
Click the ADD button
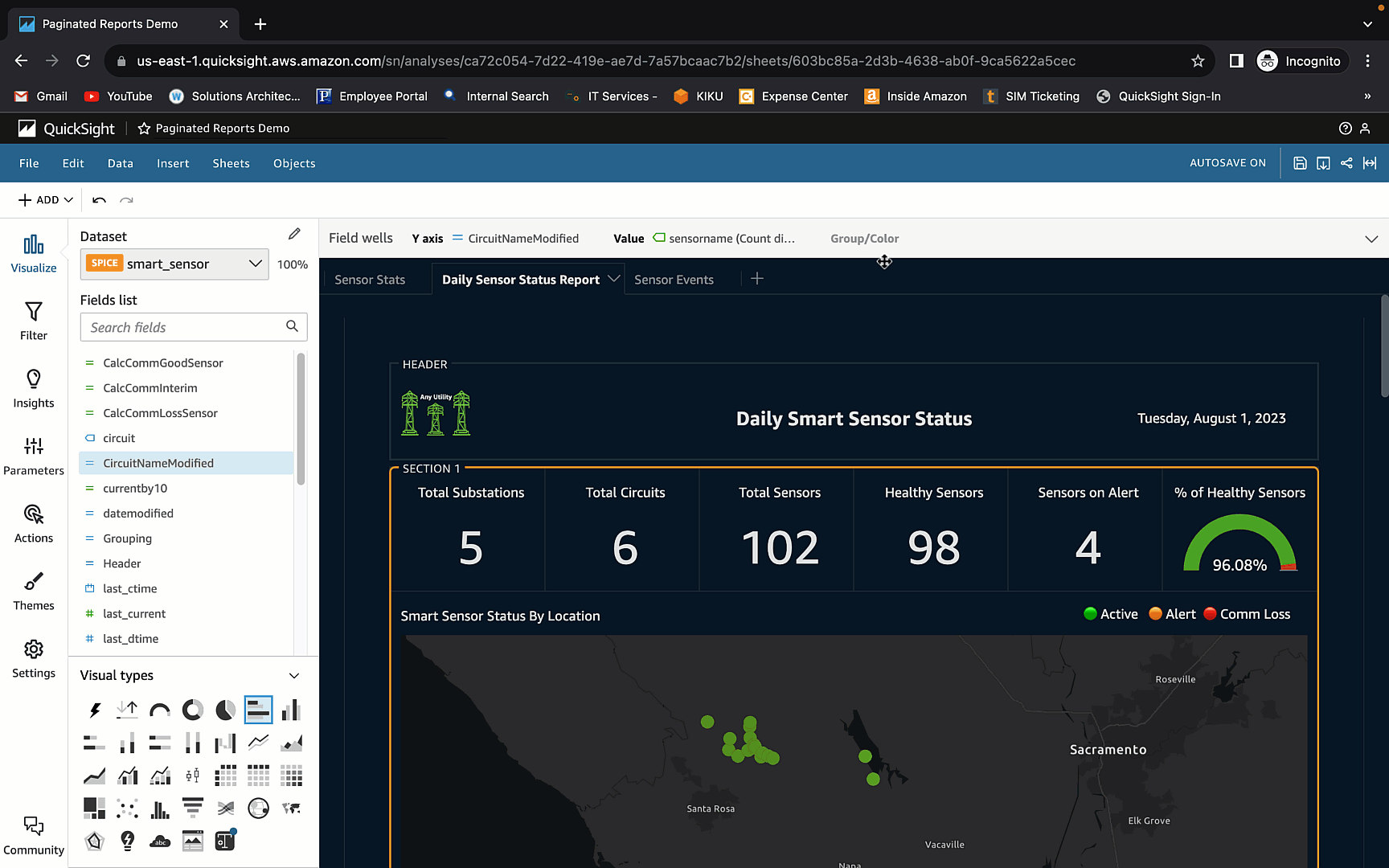pos(44,199)
